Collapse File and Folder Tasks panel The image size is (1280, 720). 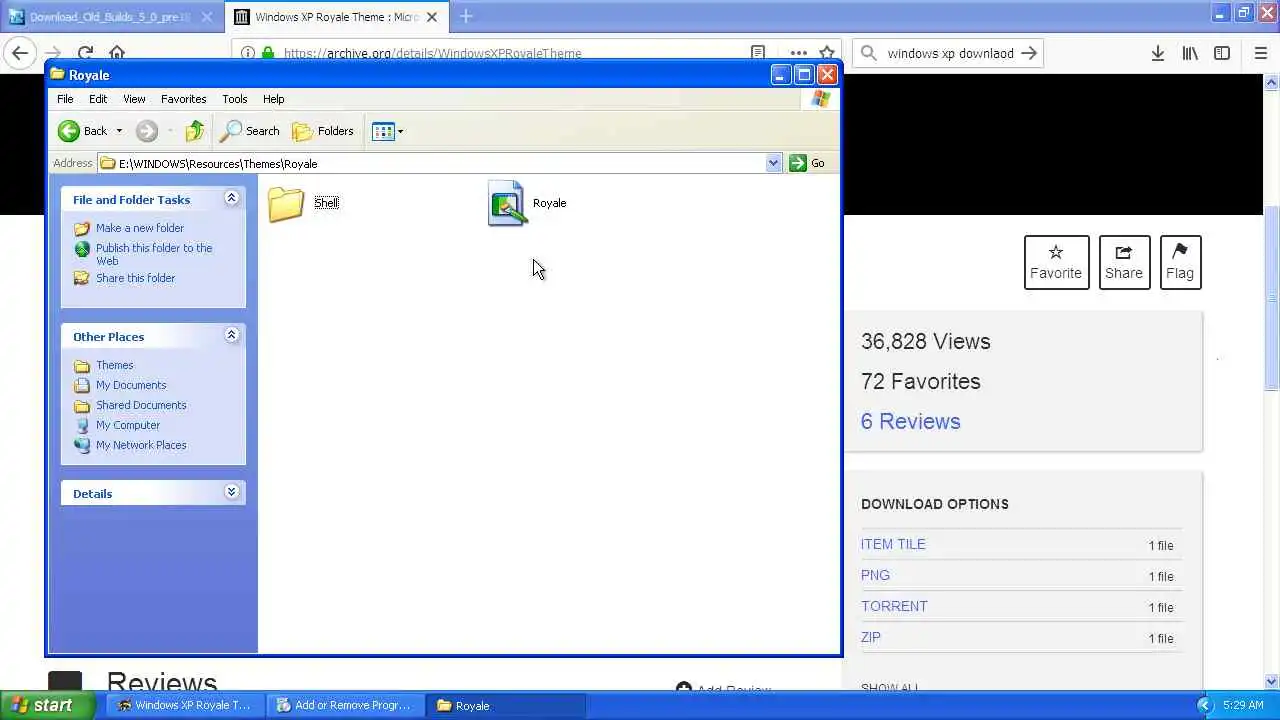pos(231,198)
